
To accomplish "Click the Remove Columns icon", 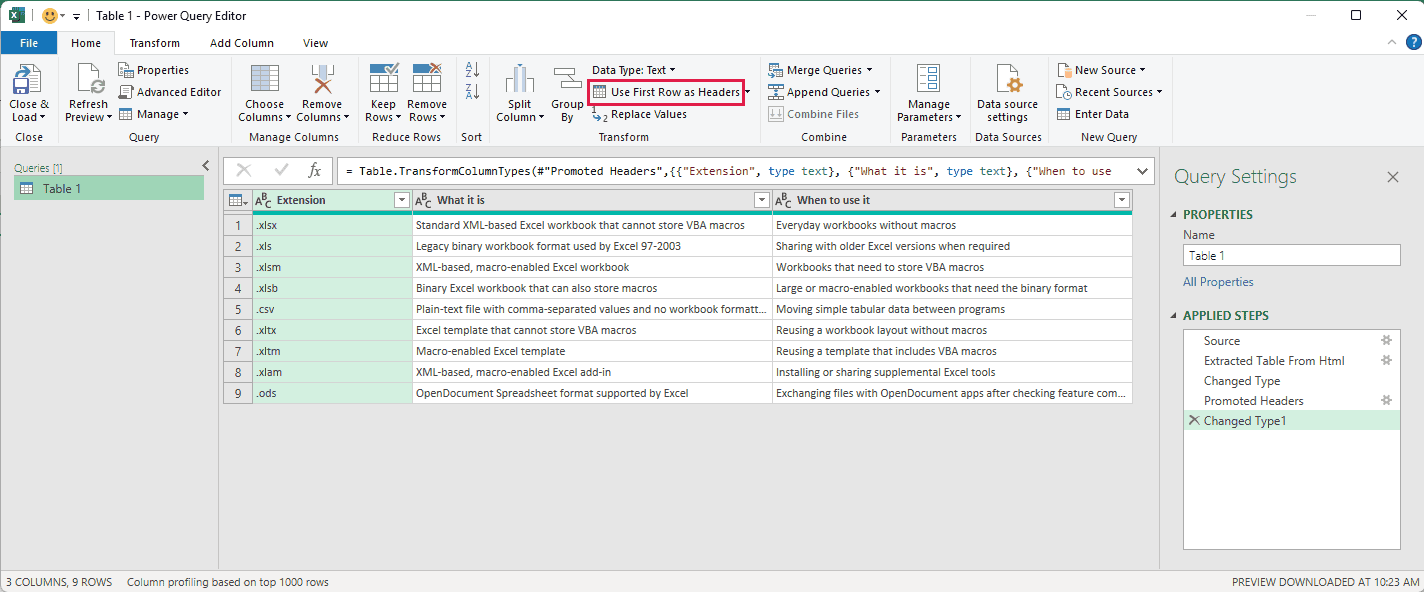I will pyautogui.click(x=322, y=79).
